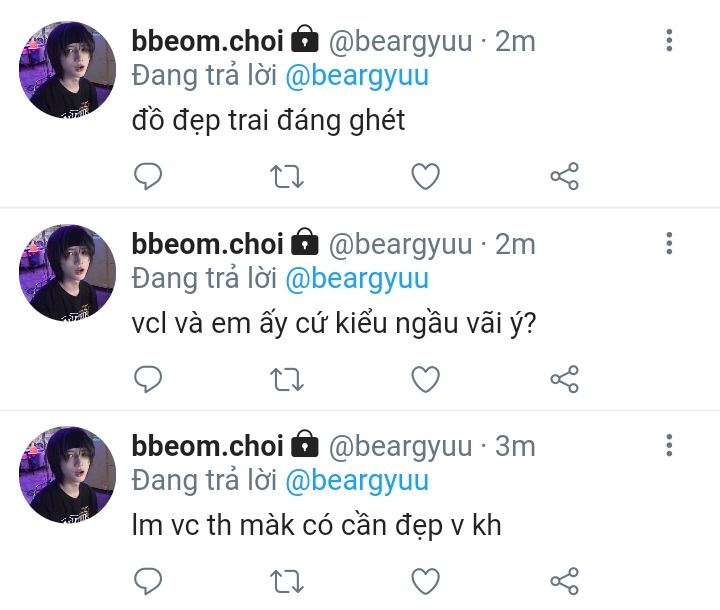
Task: Open more options for "lm vc th" tweet
Action: (x=669, y=445)
